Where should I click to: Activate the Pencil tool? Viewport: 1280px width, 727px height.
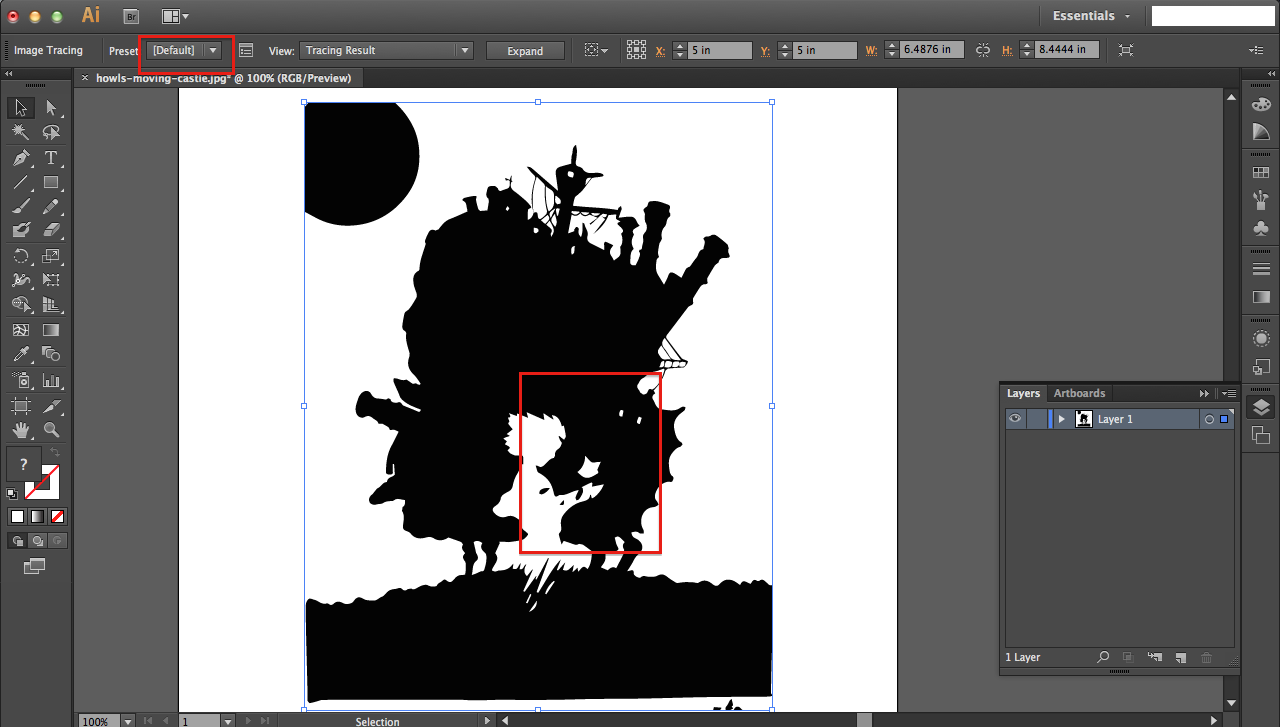pyautogui.click(x=51, y=206)
